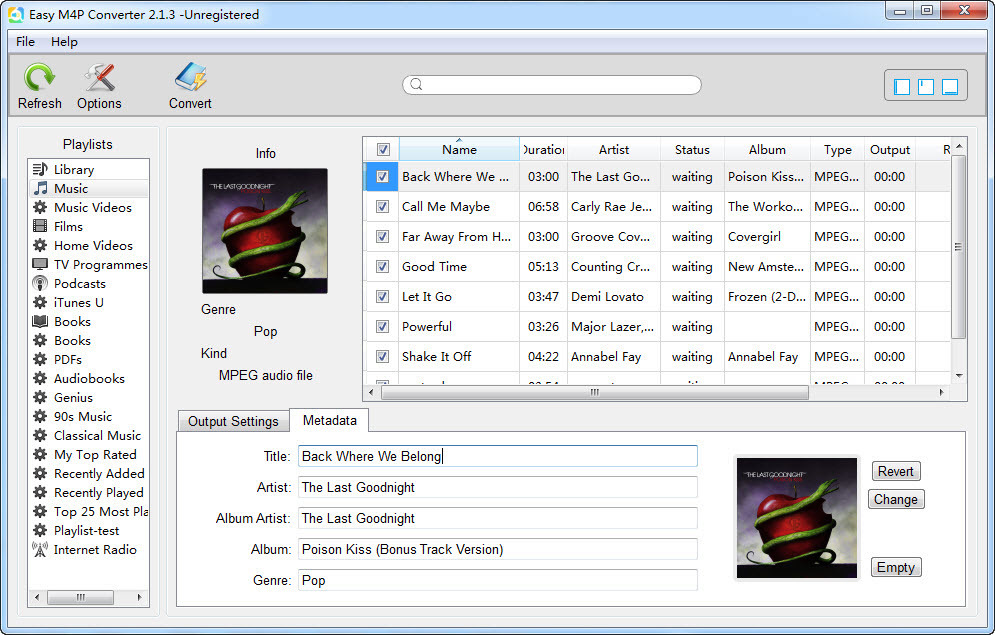Open the Internet Radio playlist
995x635 pixels.
[x=95, y=550]
